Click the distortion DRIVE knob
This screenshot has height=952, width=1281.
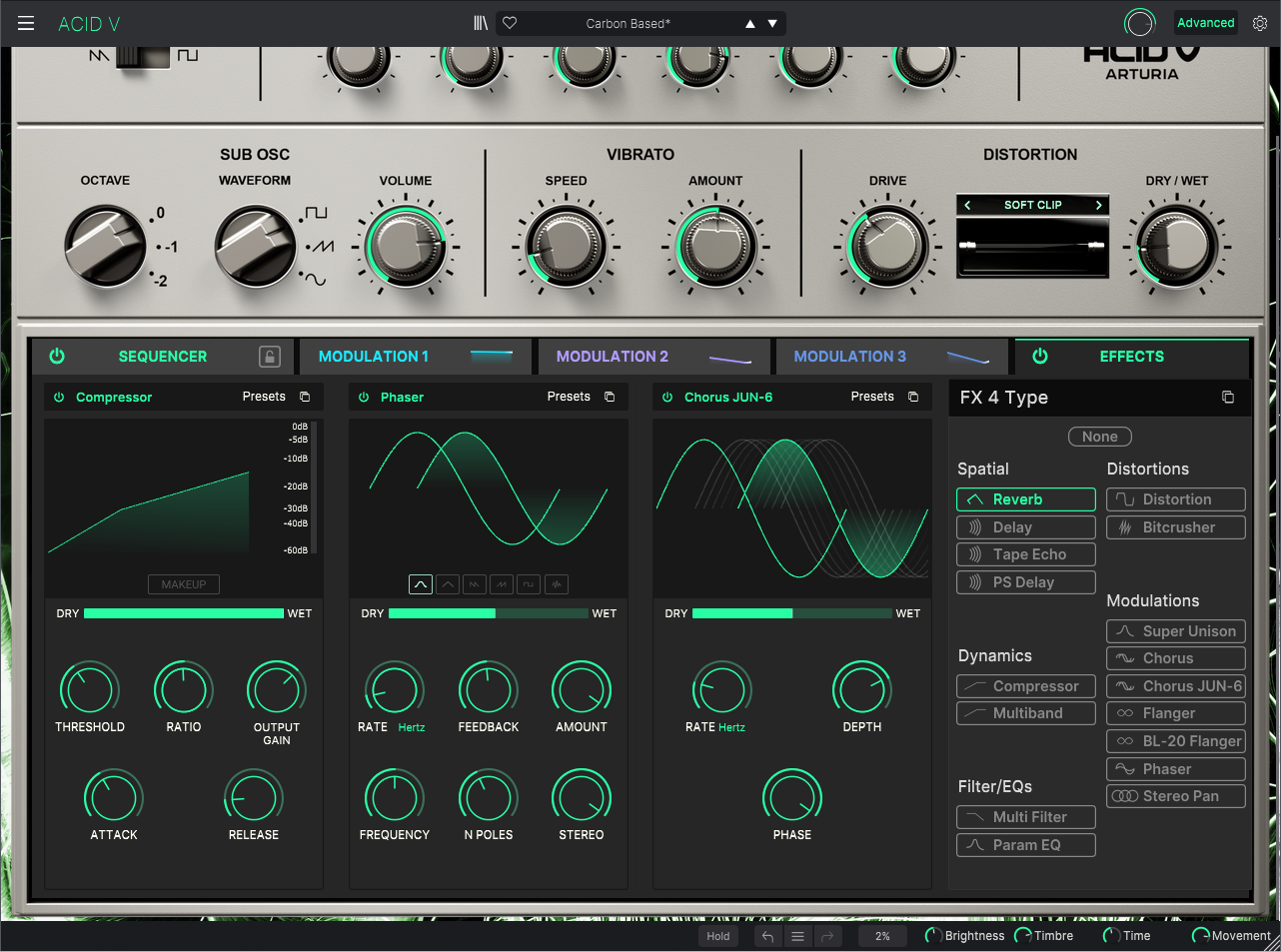(x=887, y=246)
